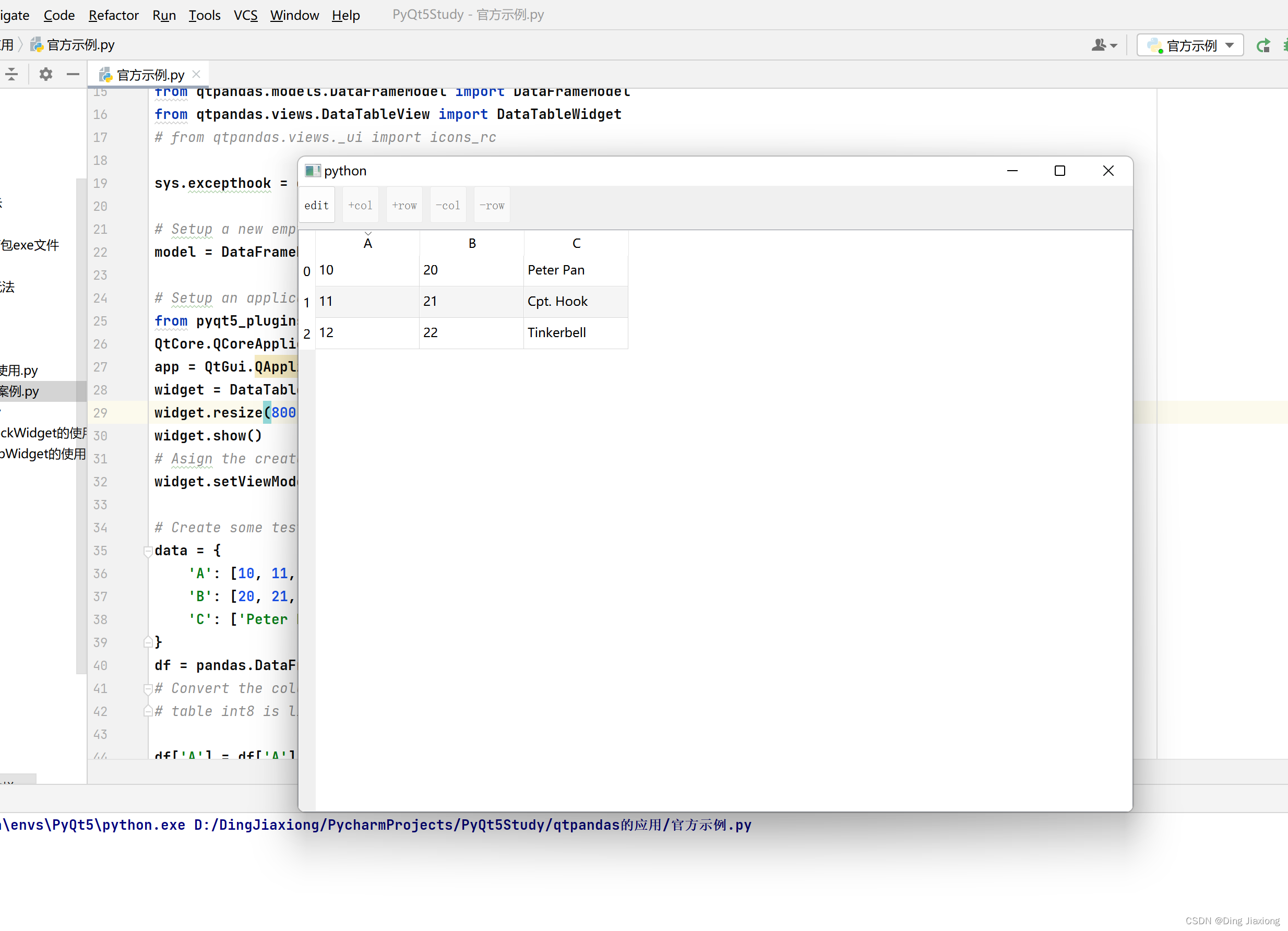Collapse the data dictionary fold at line 35
Screen dimensions: 1288x931
(148, 551)
